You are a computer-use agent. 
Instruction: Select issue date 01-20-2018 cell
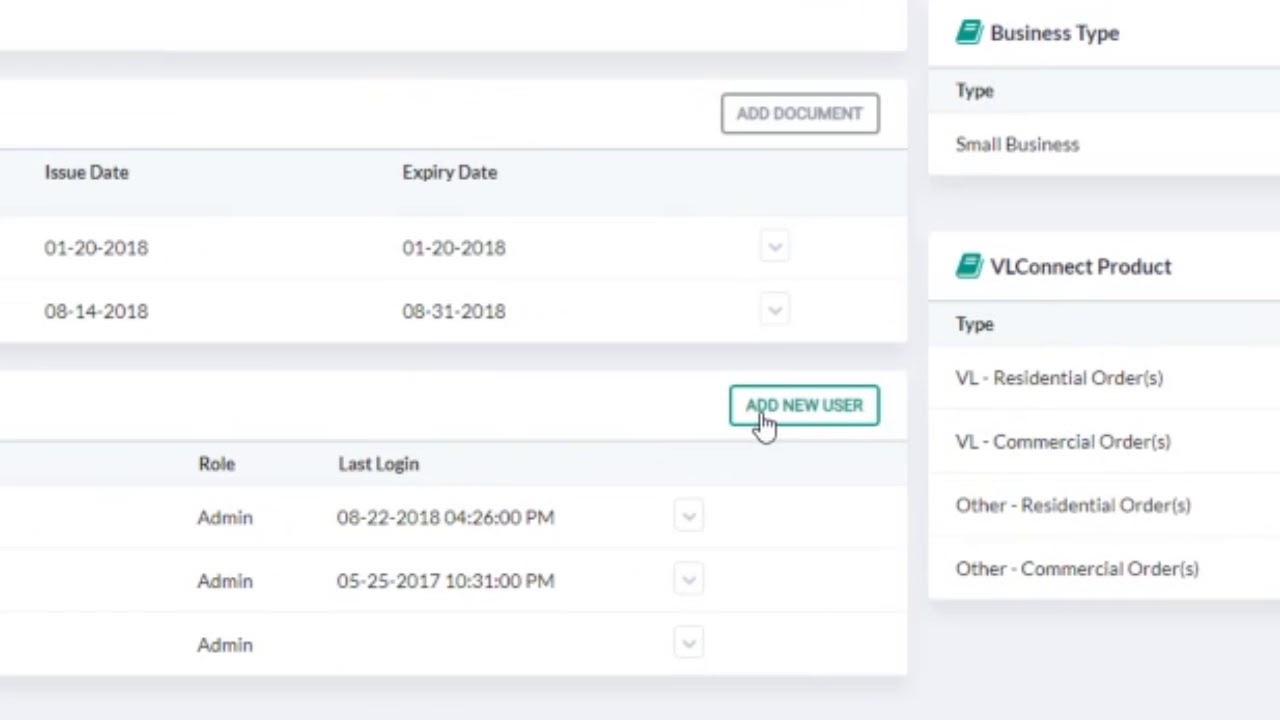[96, 248]
